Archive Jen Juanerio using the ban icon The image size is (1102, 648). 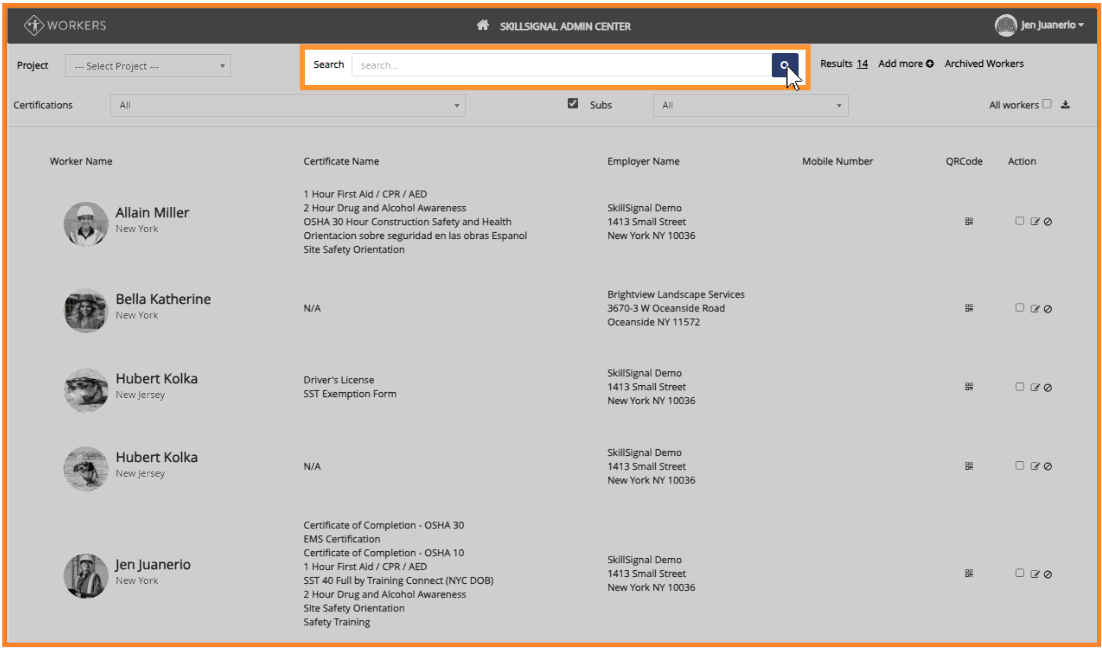point(1047,574)
